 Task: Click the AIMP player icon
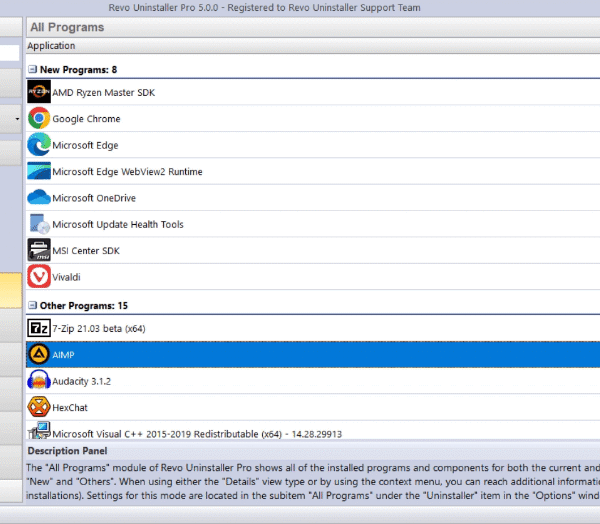[39, 354]
